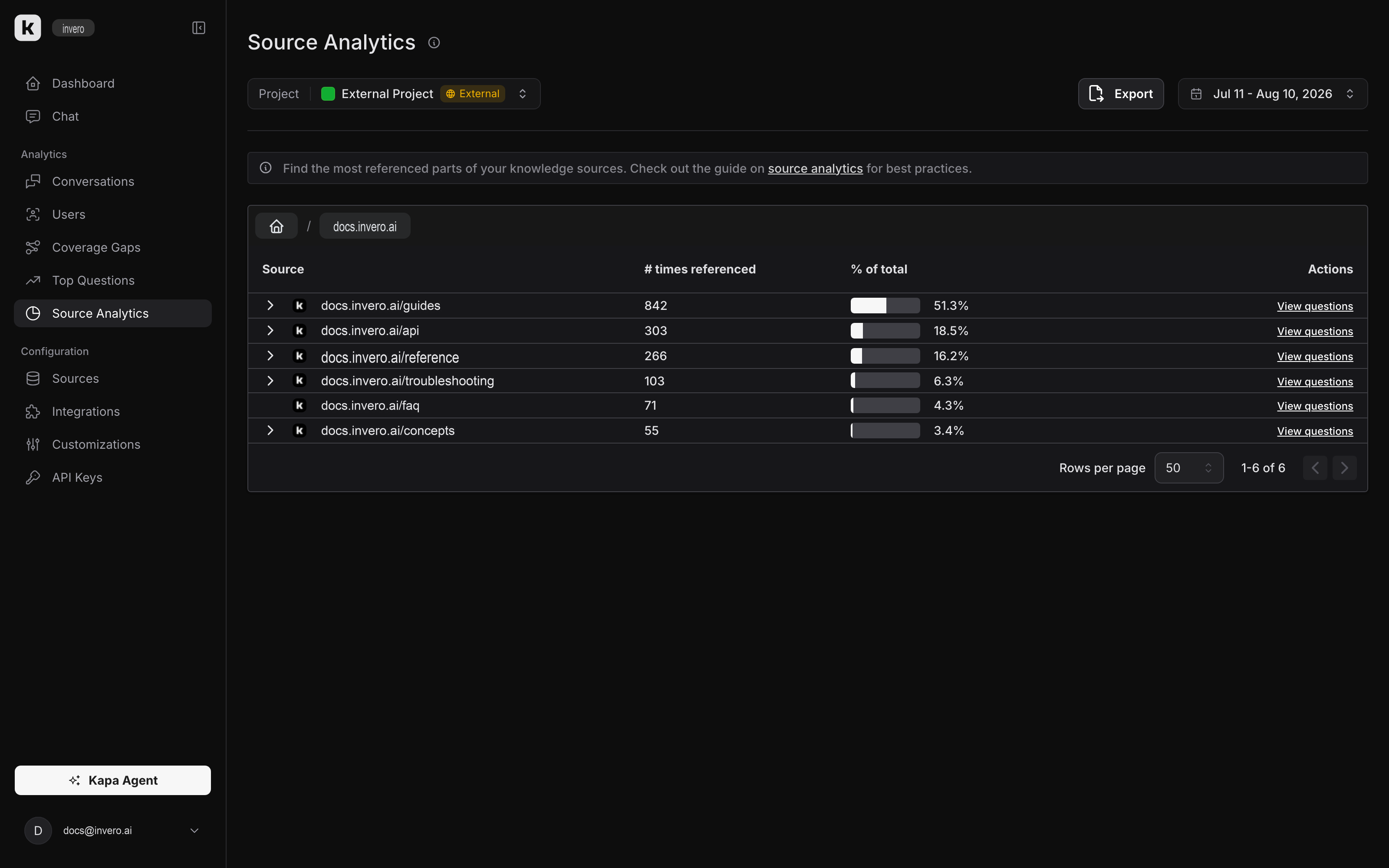This screenshot has width=1389, height=868.
Task: Click the docs.invero.ai breadcrumb
Action: [x=365, y=226]
